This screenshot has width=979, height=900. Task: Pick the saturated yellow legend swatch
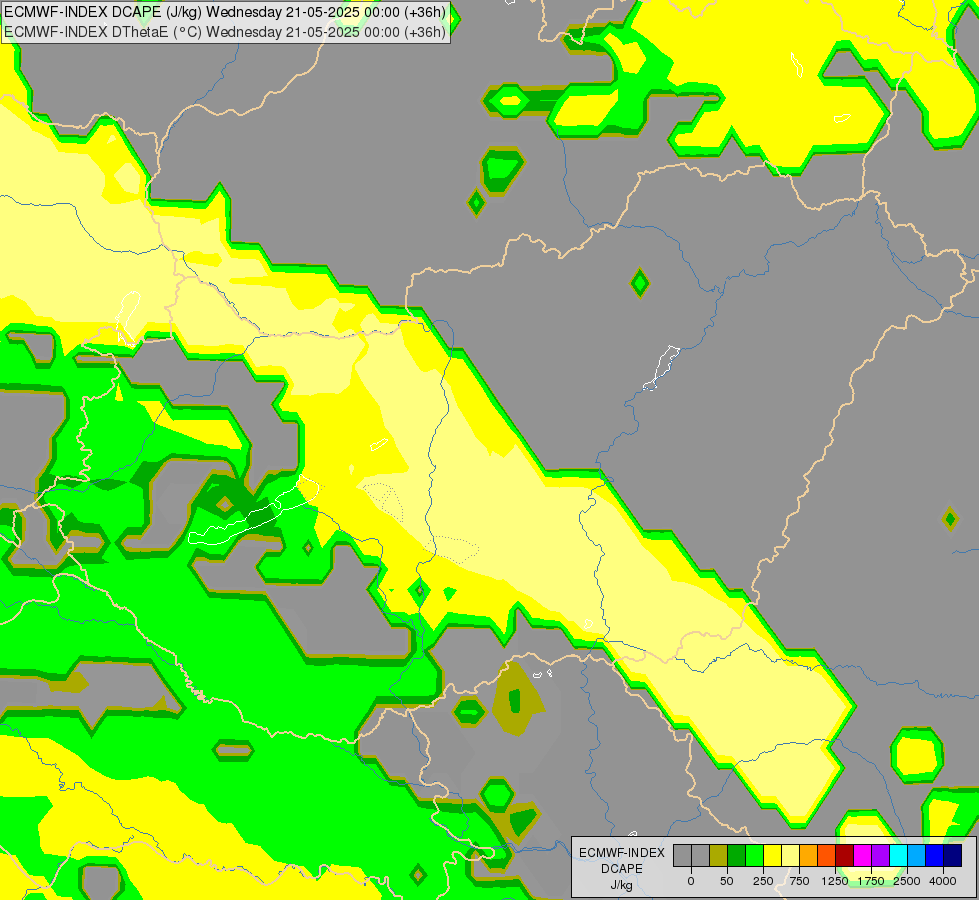coord(772,855)
